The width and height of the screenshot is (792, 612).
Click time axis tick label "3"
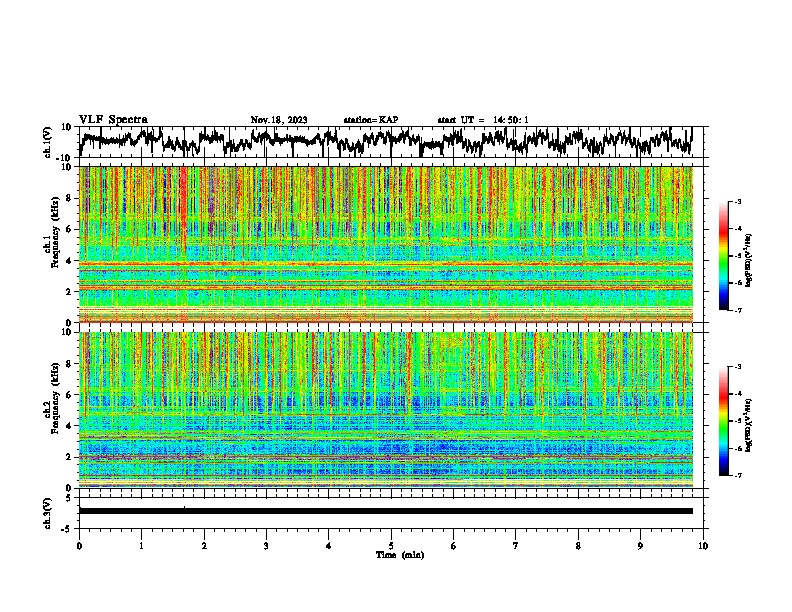click(266, 546)
